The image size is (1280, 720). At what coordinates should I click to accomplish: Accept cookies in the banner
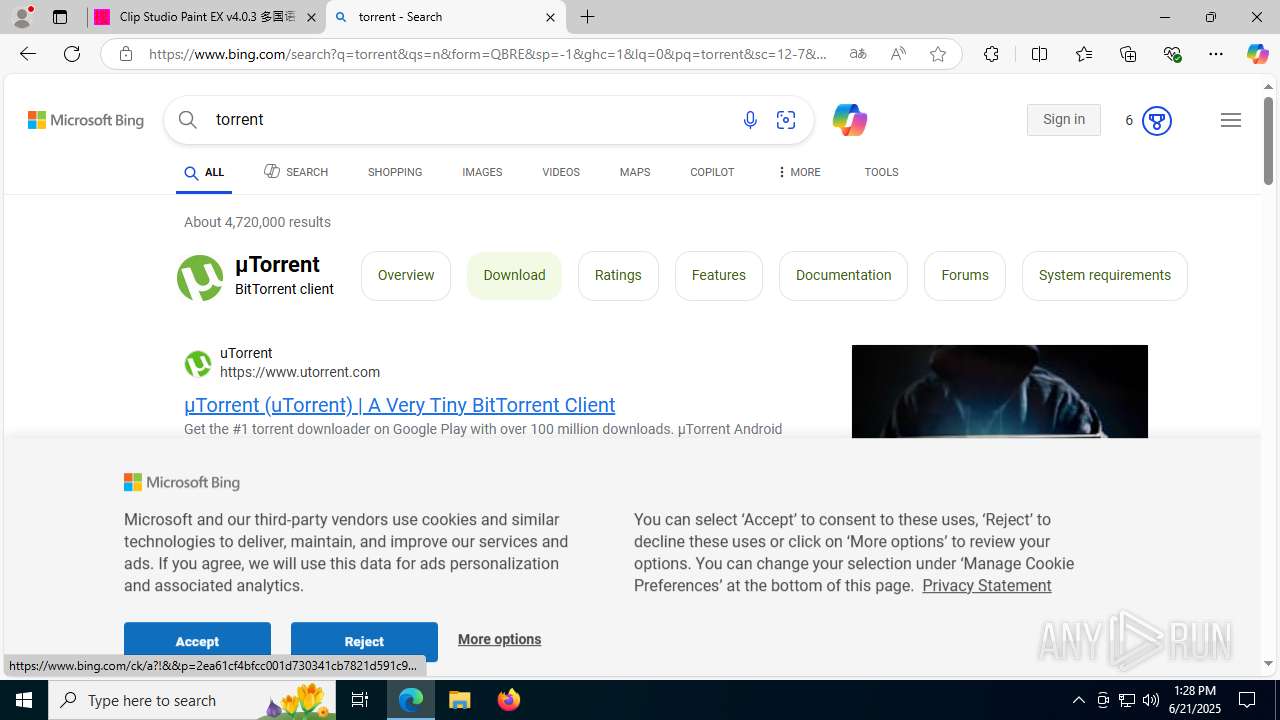(x=197, y=641)
